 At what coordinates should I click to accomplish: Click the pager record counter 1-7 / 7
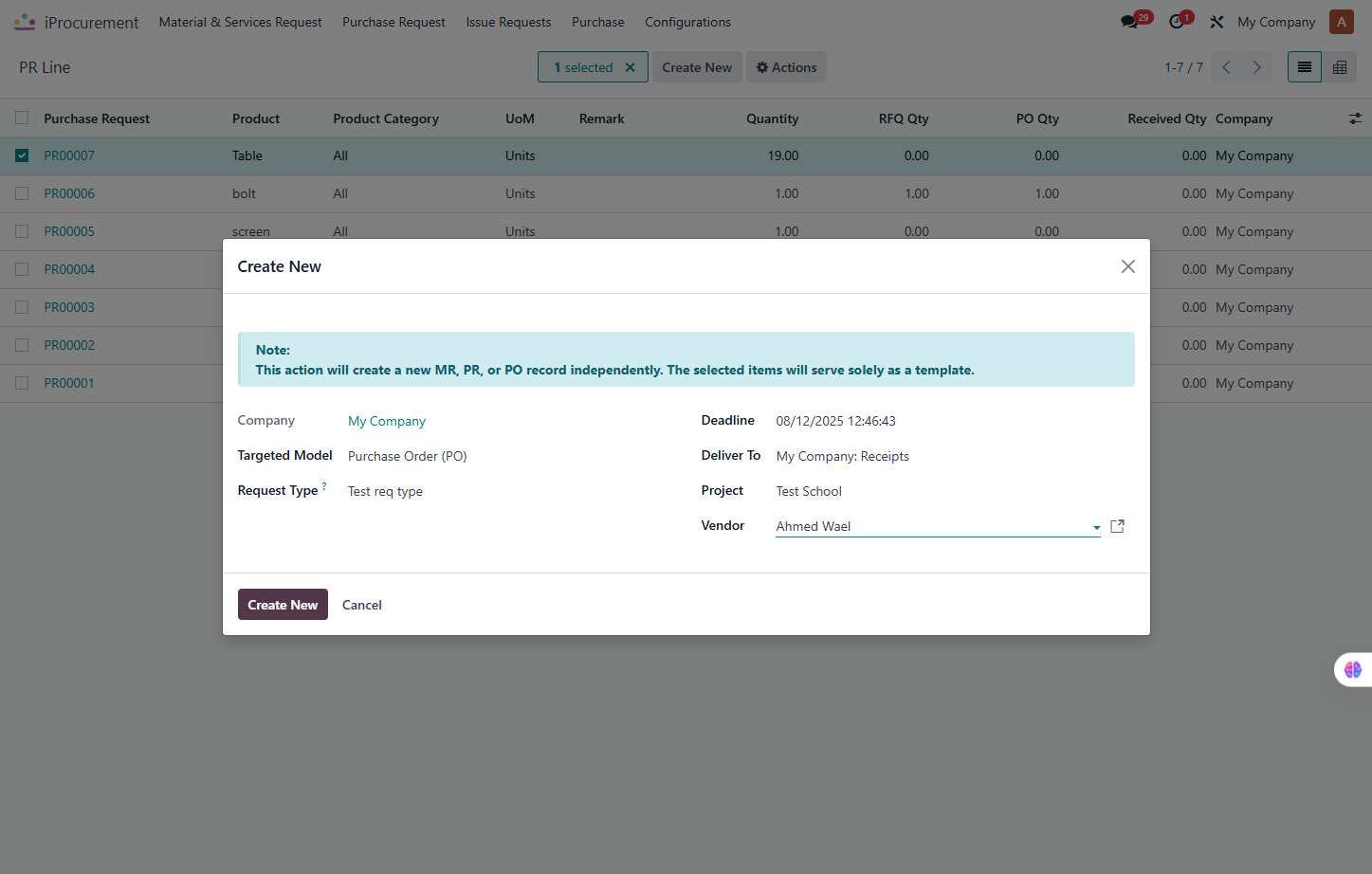pos(1183,67)
